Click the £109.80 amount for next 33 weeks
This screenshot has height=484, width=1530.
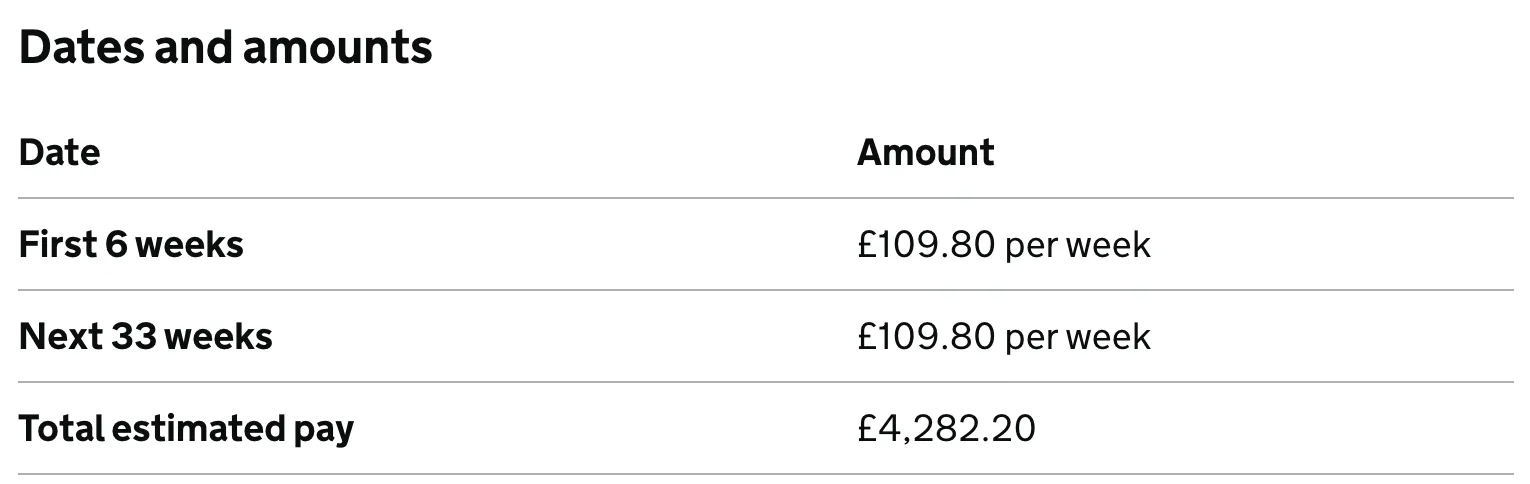[925, 337]
